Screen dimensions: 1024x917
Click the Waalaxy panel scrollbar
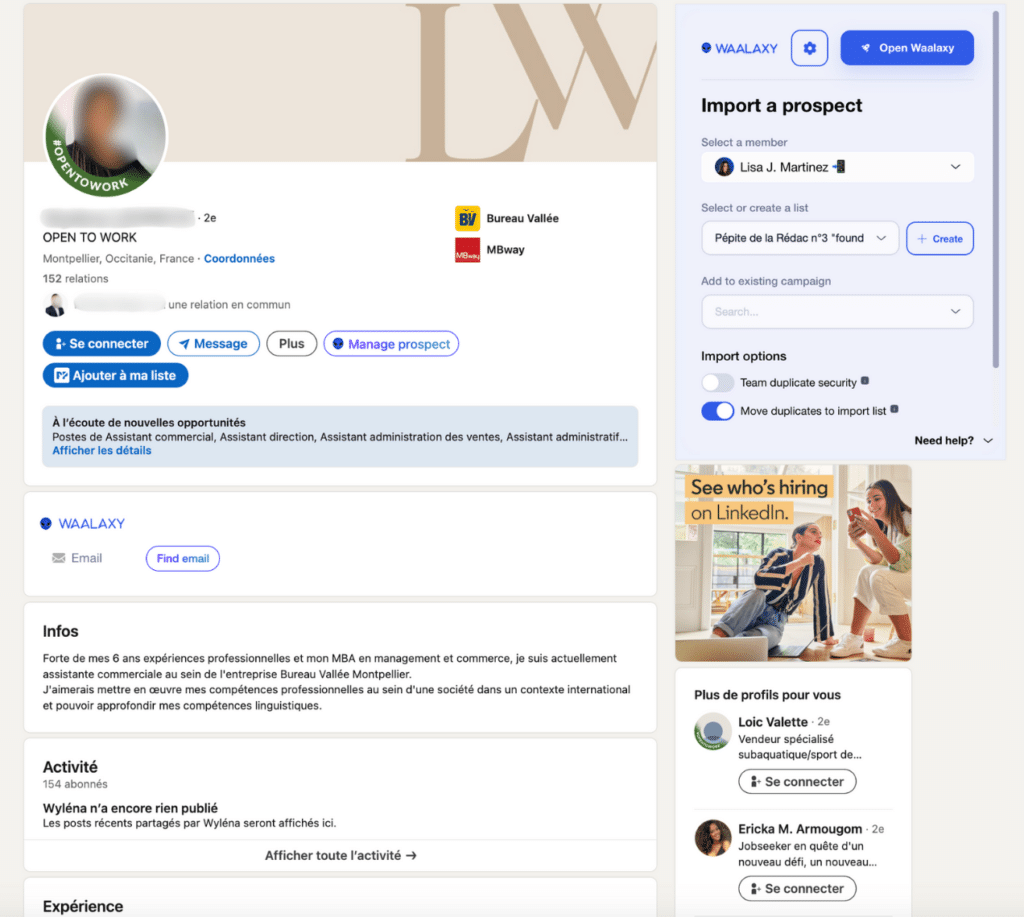pos(995,189)
